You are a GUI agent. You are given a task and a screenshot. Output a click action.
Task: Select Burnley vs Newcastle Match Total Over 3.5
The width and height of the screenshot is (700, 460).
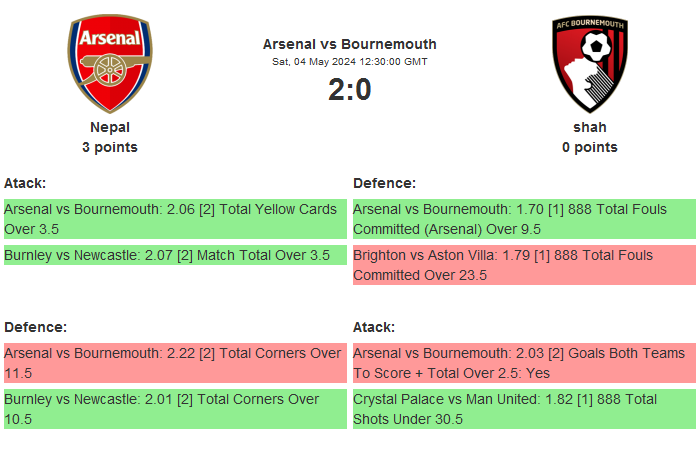point(174,255)
